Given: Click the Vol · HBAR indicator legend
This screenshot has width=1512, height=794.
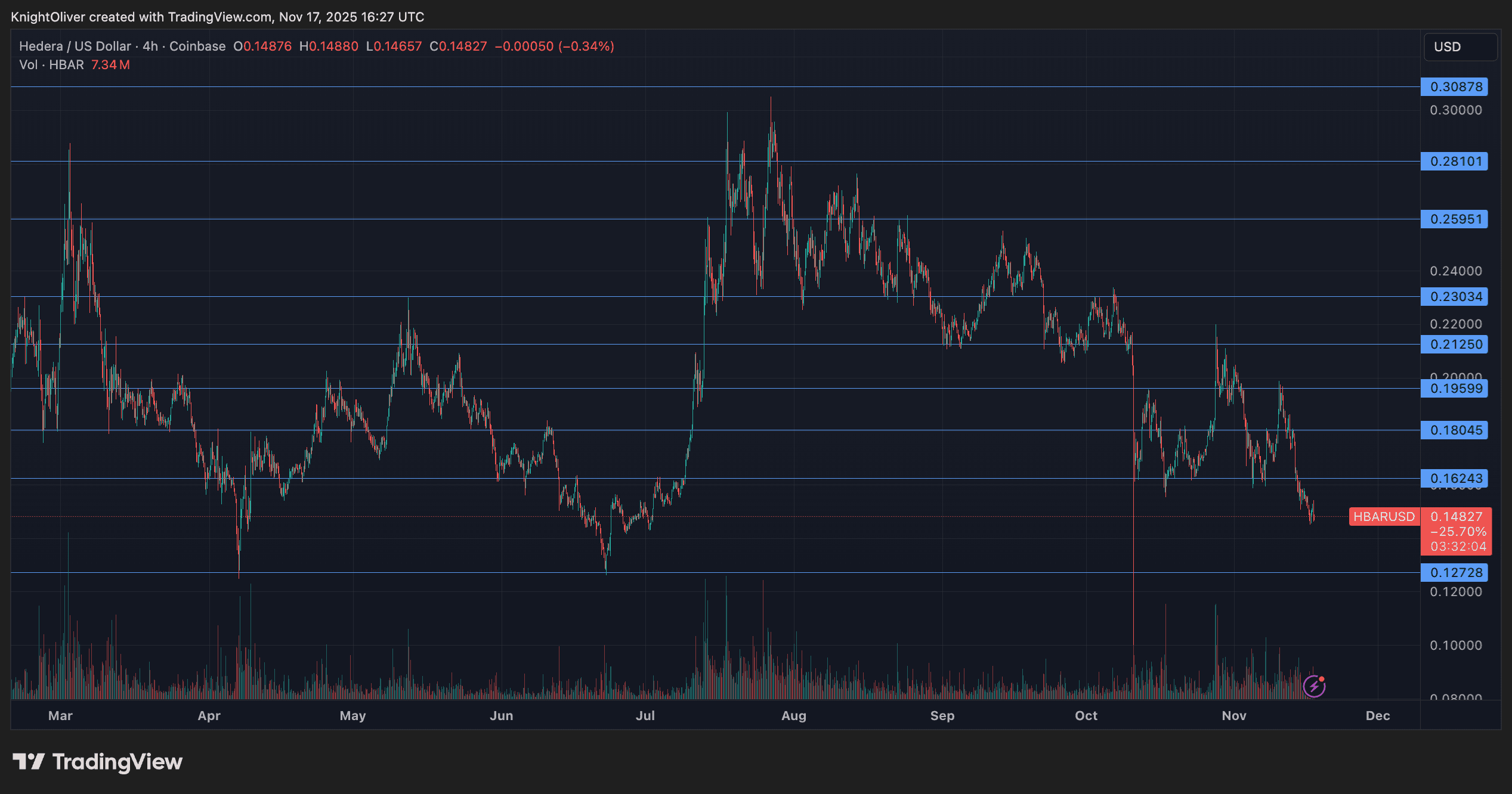Looking at the screenshot, I should 51,64.
